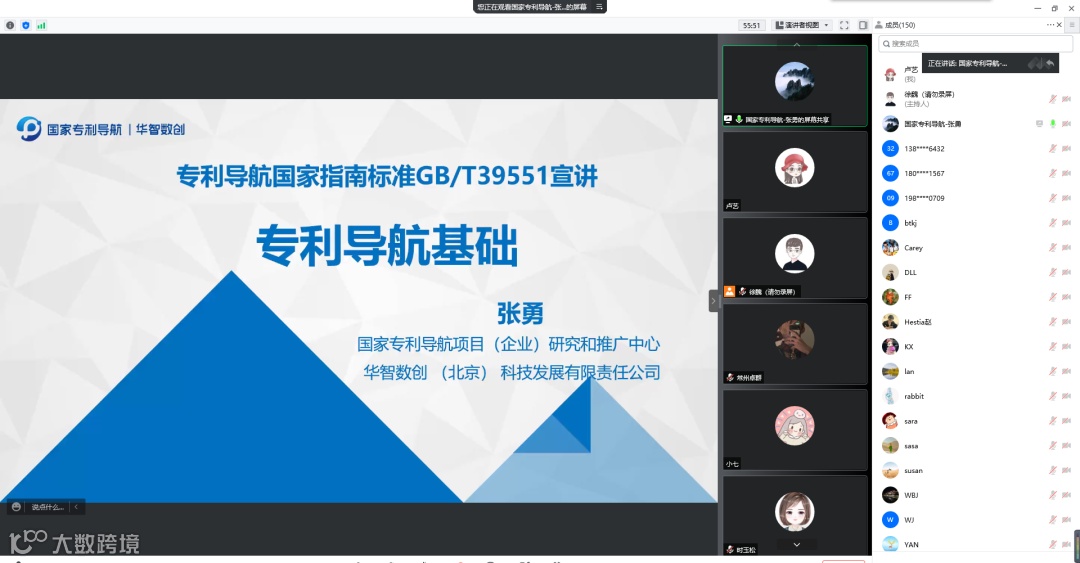
Task: Click the camera icon for the 国家专利导航 presenter
Action: (1066, 124)
